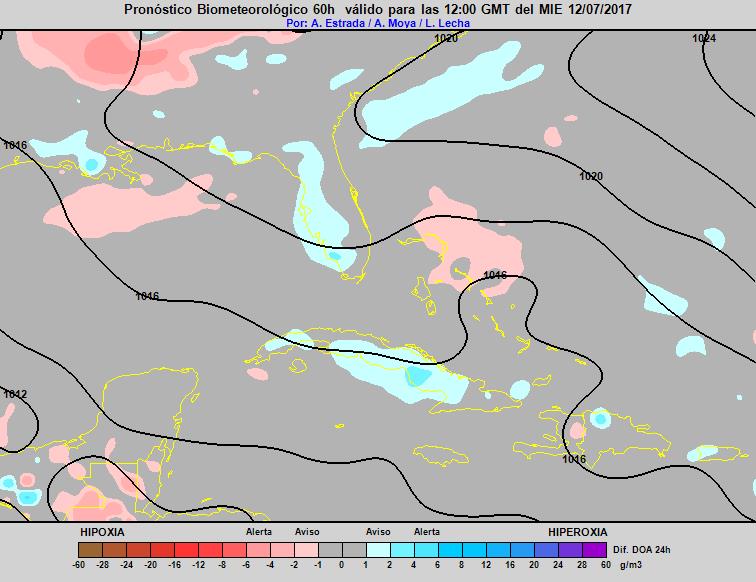Select the gray swatch between -1 and 0
The width and height of the screenshot is (756, 582).
pyautogui.click(x=330, y=550)
